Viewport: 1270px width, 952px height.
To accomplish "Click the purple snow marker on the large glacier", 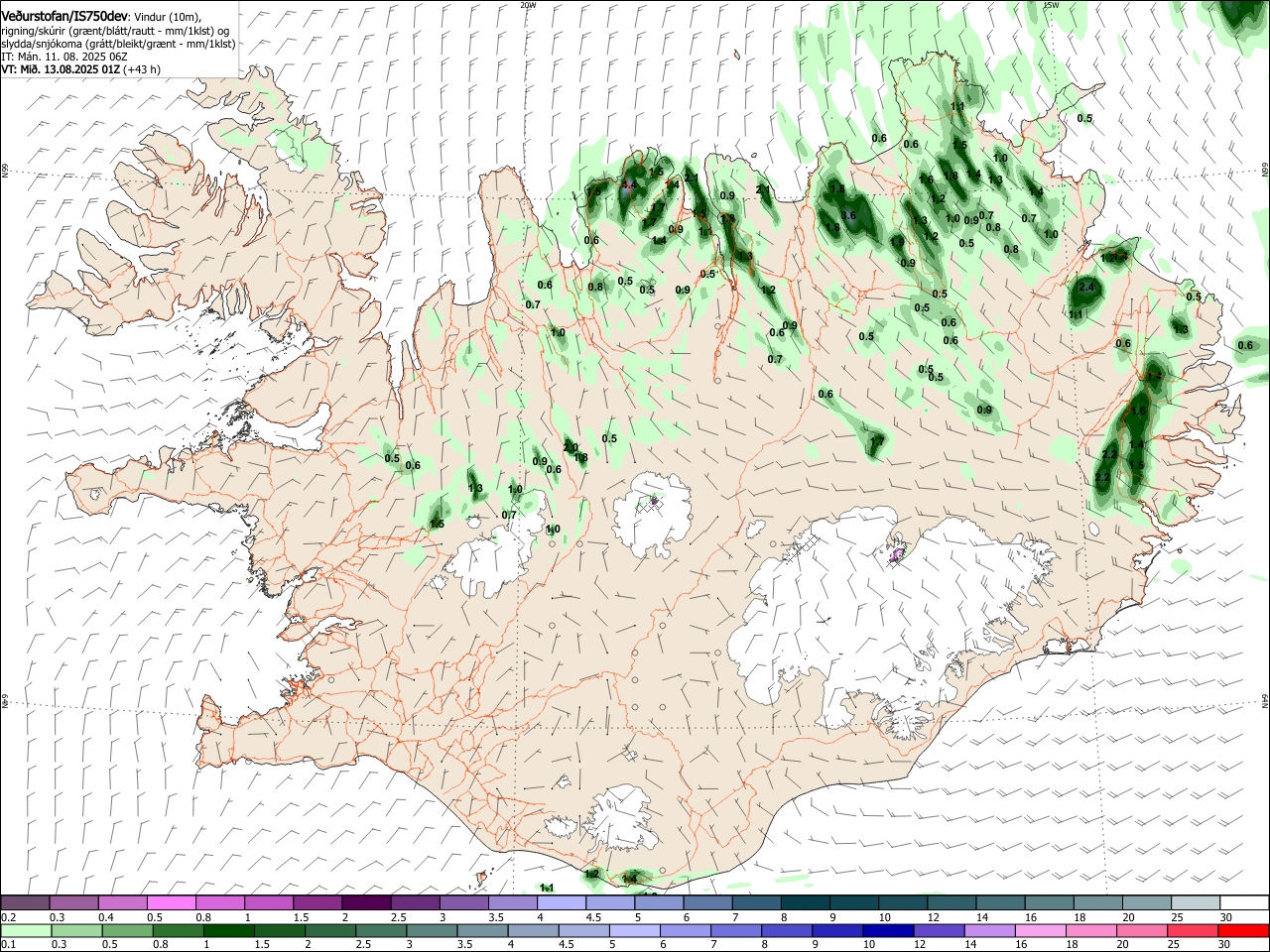I will click(x=897, y=555).
